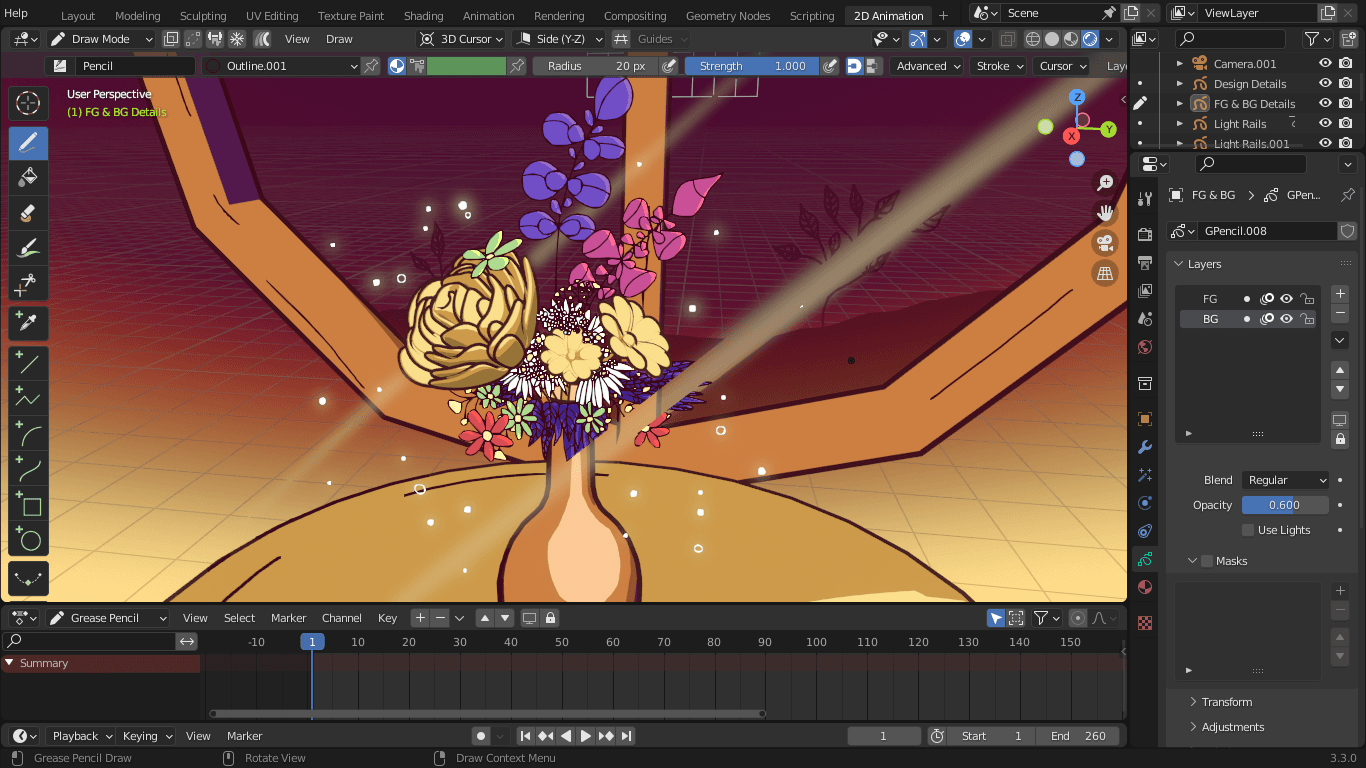Select the Line drawing tool
This screenshot has width=1366, height=768.
(x=28, y=364)
